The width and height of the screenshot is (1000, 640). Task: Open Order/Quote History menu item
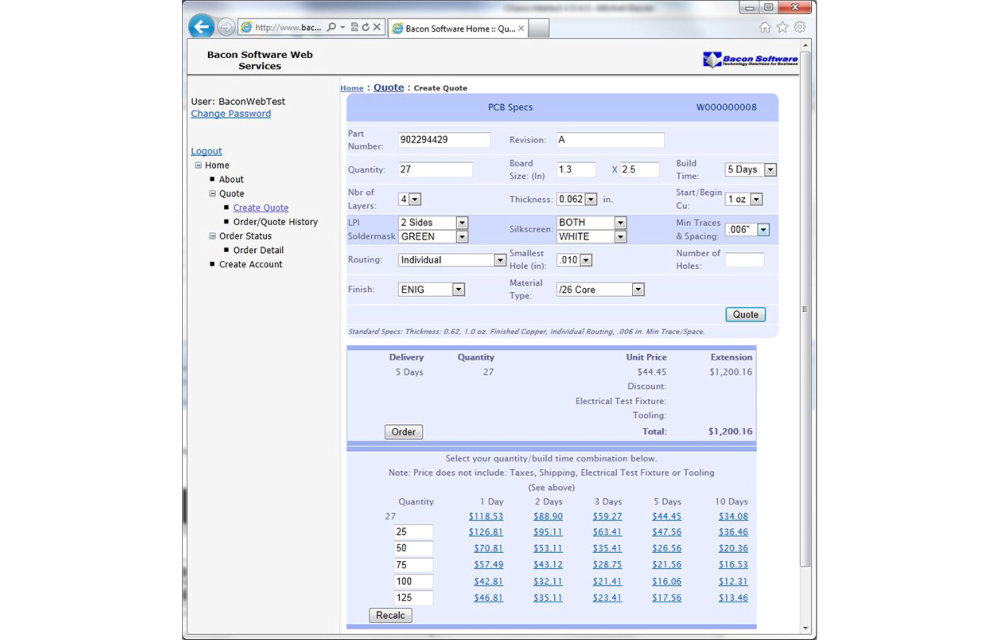pos(275,222)
